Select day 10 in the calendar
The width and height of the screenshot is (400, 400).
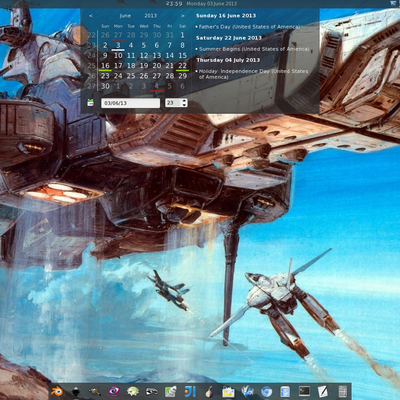[x=118, y=55]
